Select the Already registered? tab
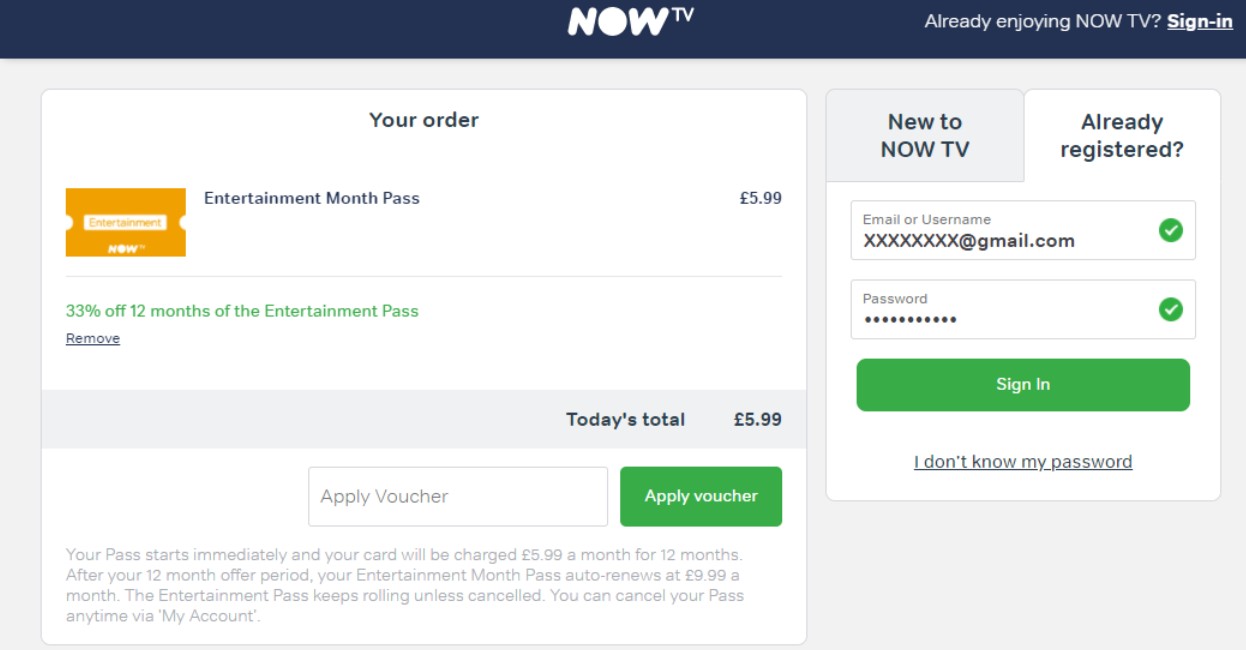The width and height of the screenshot is (1246, 650). click(1121, 136)
